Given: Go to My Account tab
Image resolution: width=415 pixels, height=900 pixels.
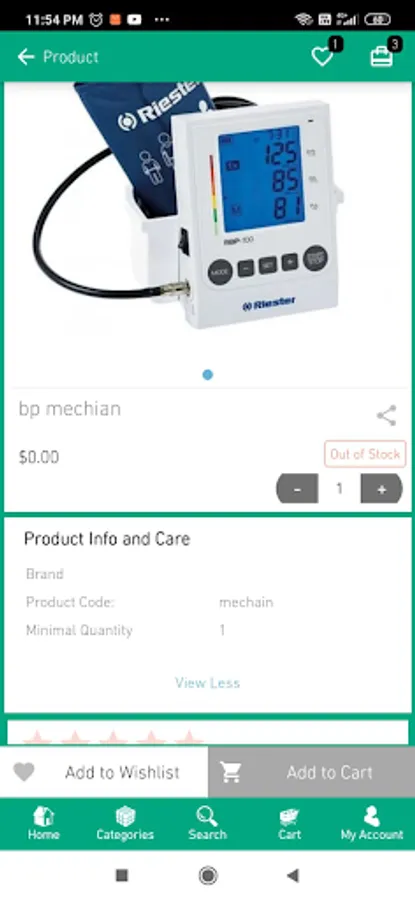Looking at the screenshot, I should 372,824.
